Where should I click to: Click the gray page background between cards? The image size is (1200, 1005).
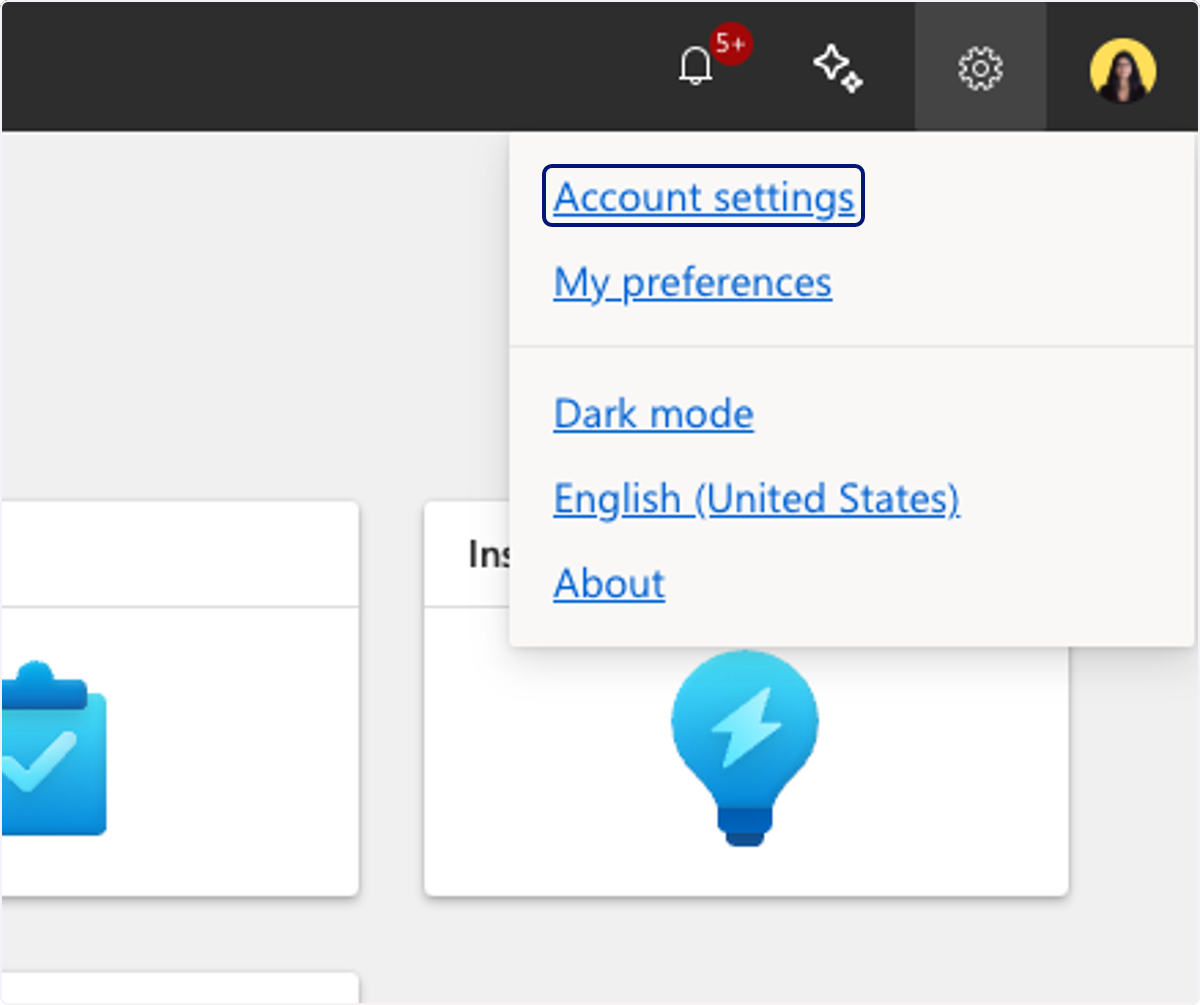(x=391, y=700)
